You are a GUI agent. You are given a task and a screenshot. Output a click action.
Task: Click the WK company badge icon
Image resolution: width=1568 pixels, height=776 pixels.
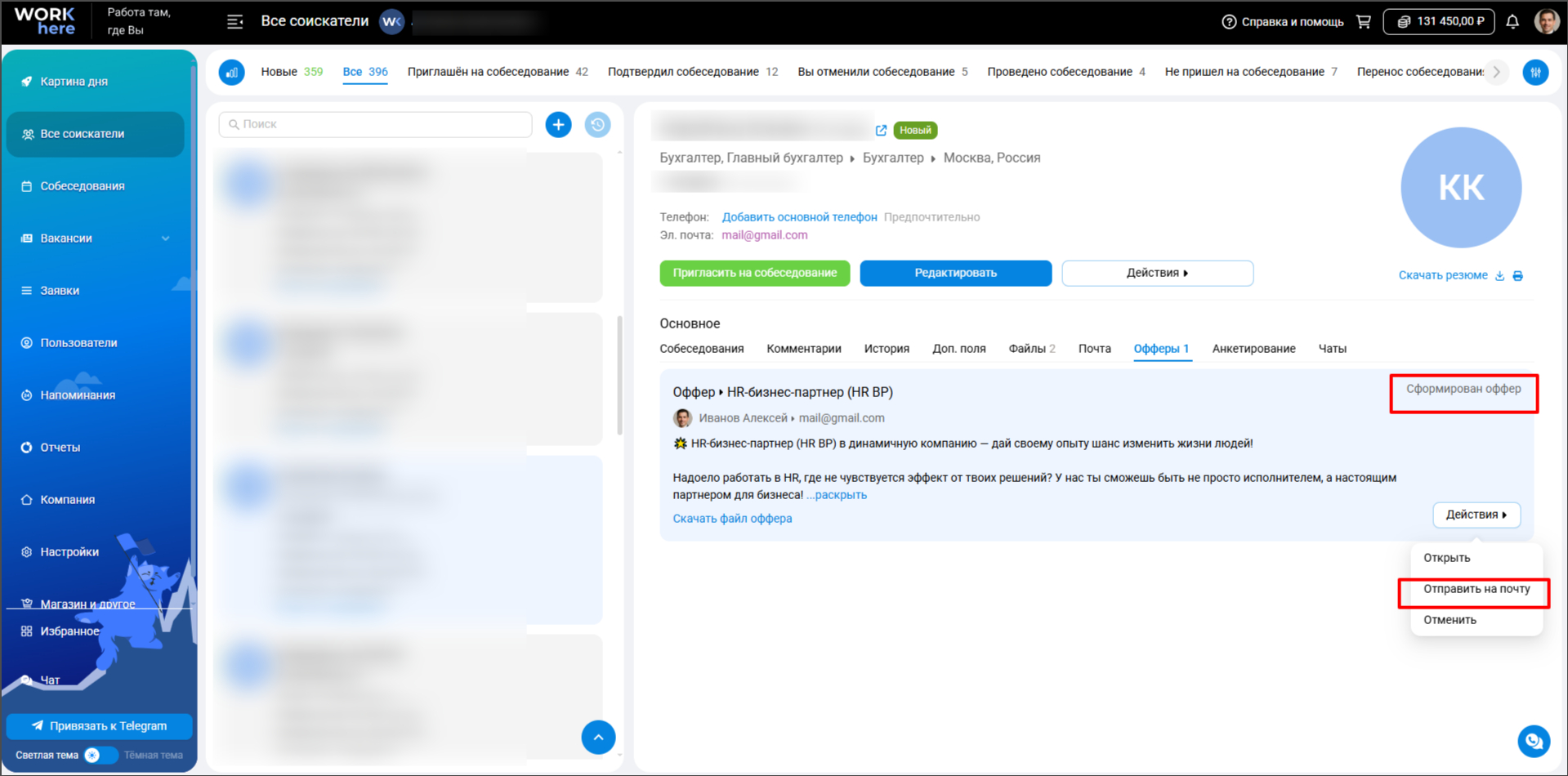click(x=391, y=21)
